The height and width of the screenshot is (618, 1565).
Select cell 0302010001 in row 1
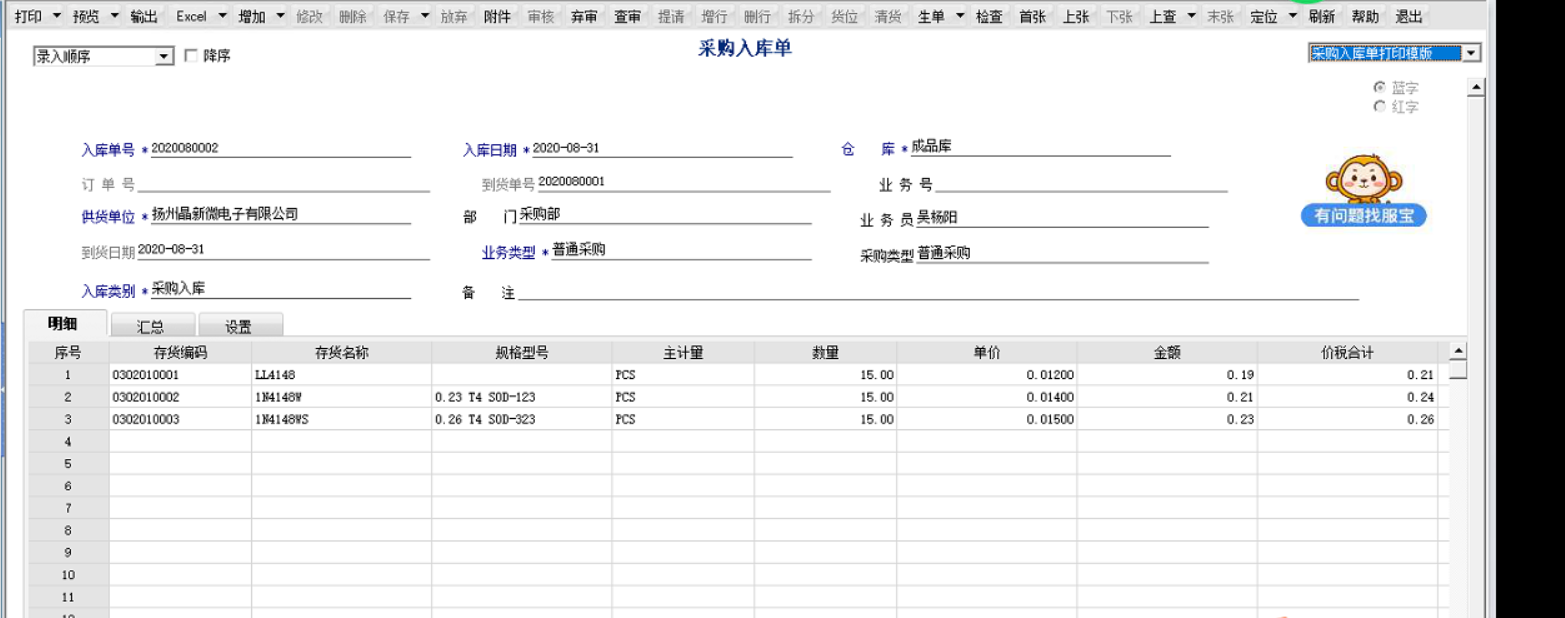(180, 375)
